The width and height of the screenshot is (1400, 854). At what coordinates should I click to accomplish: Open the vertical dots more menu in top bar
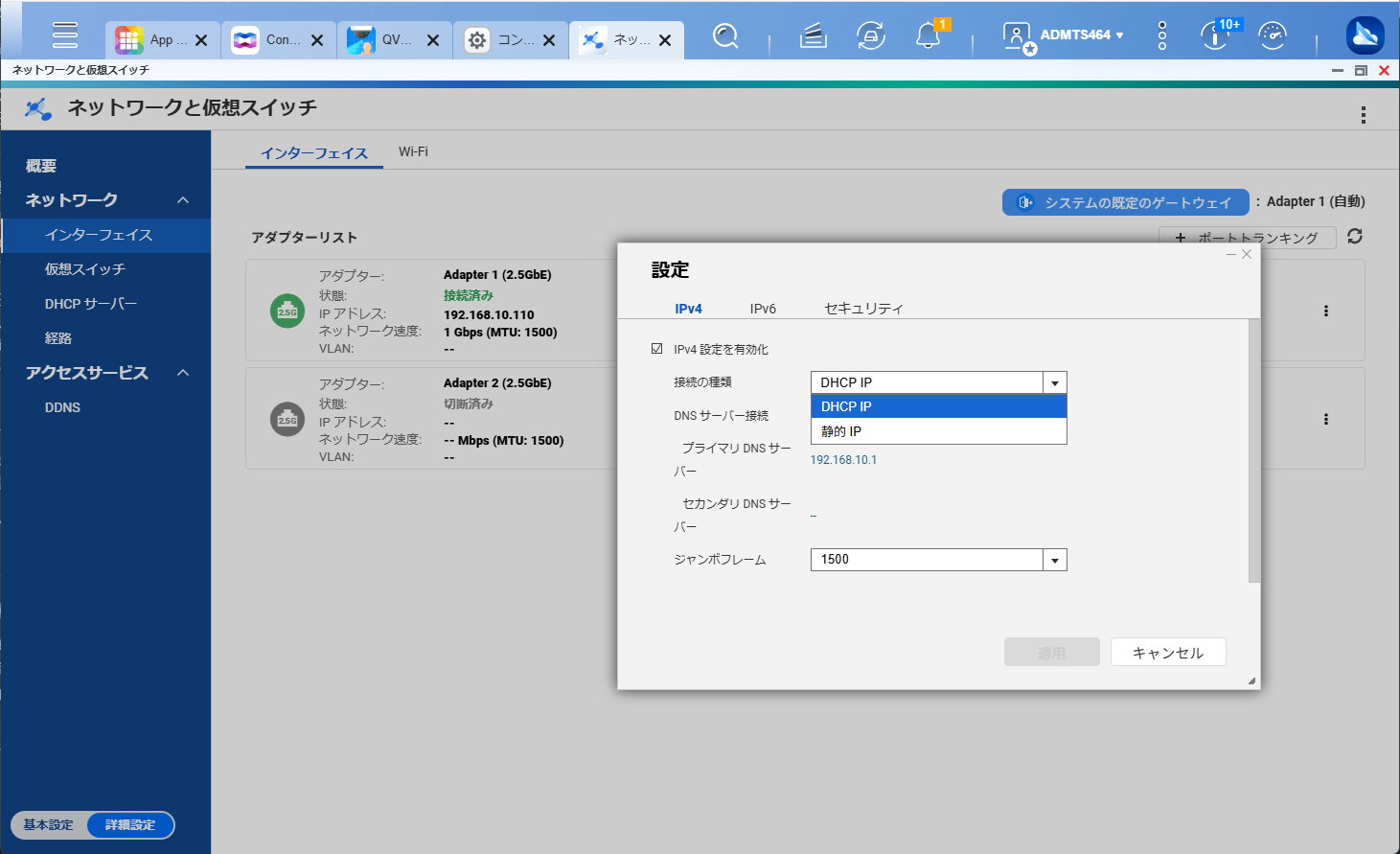1162,35
